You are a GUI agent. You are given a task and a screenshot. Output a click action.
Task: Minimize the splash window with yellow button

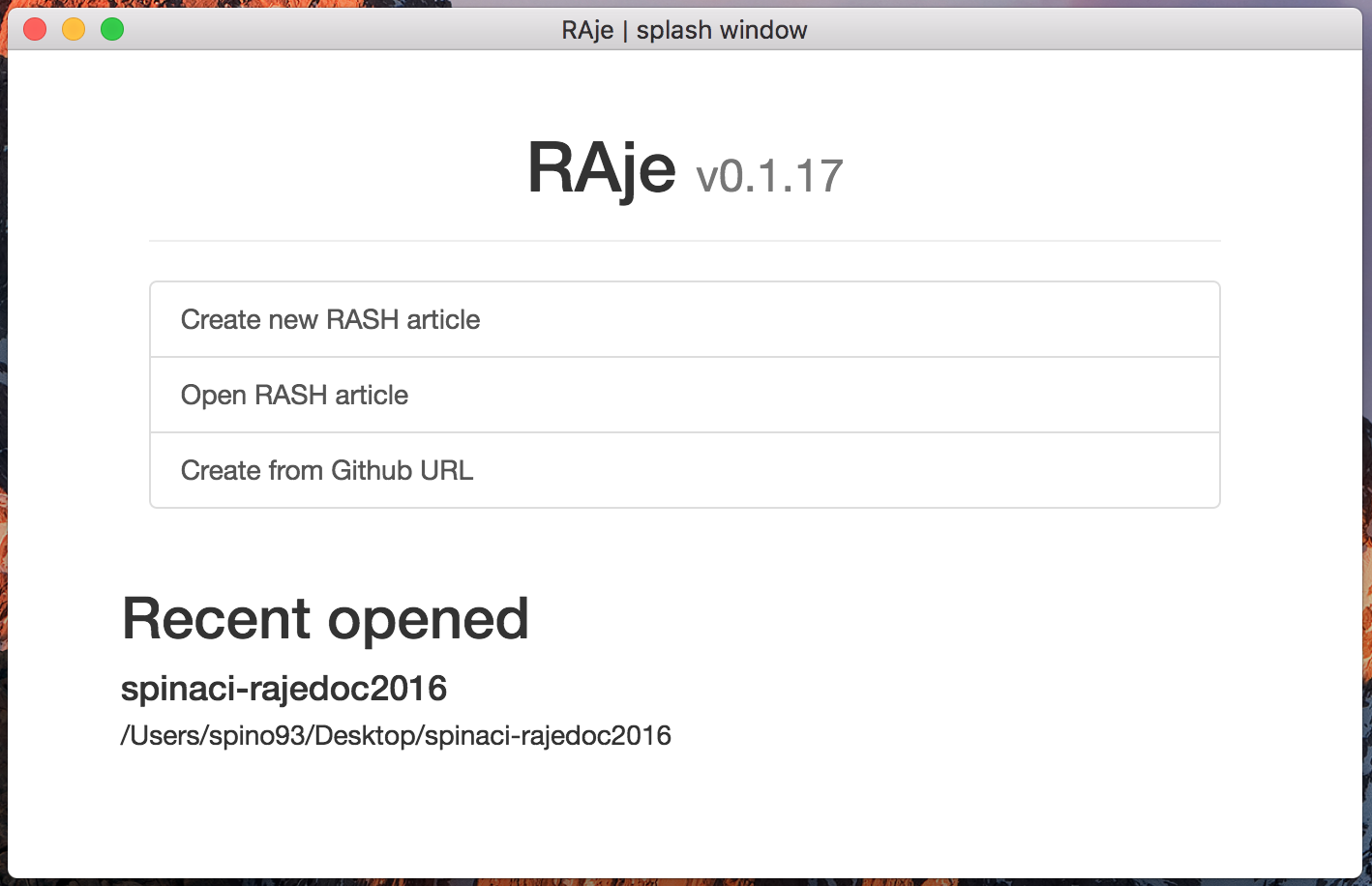tap(74, 29)
